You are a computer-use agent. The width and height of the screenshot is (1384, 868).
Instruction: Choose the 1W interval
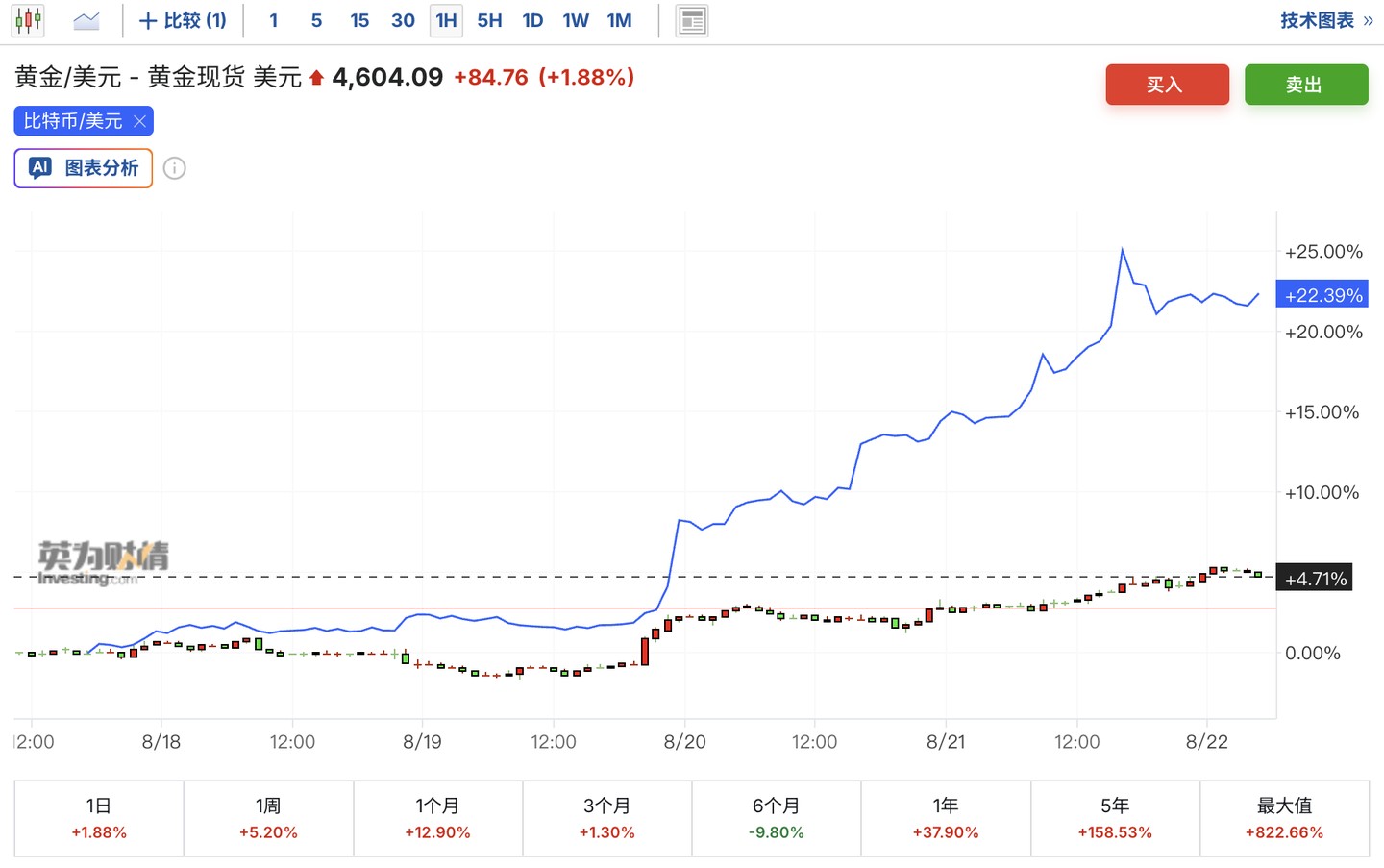(576, 20)
